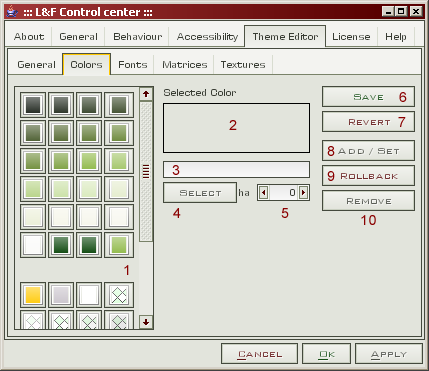Click the scrollbar up arrow in color palette
429x371 pixels.
146,94
